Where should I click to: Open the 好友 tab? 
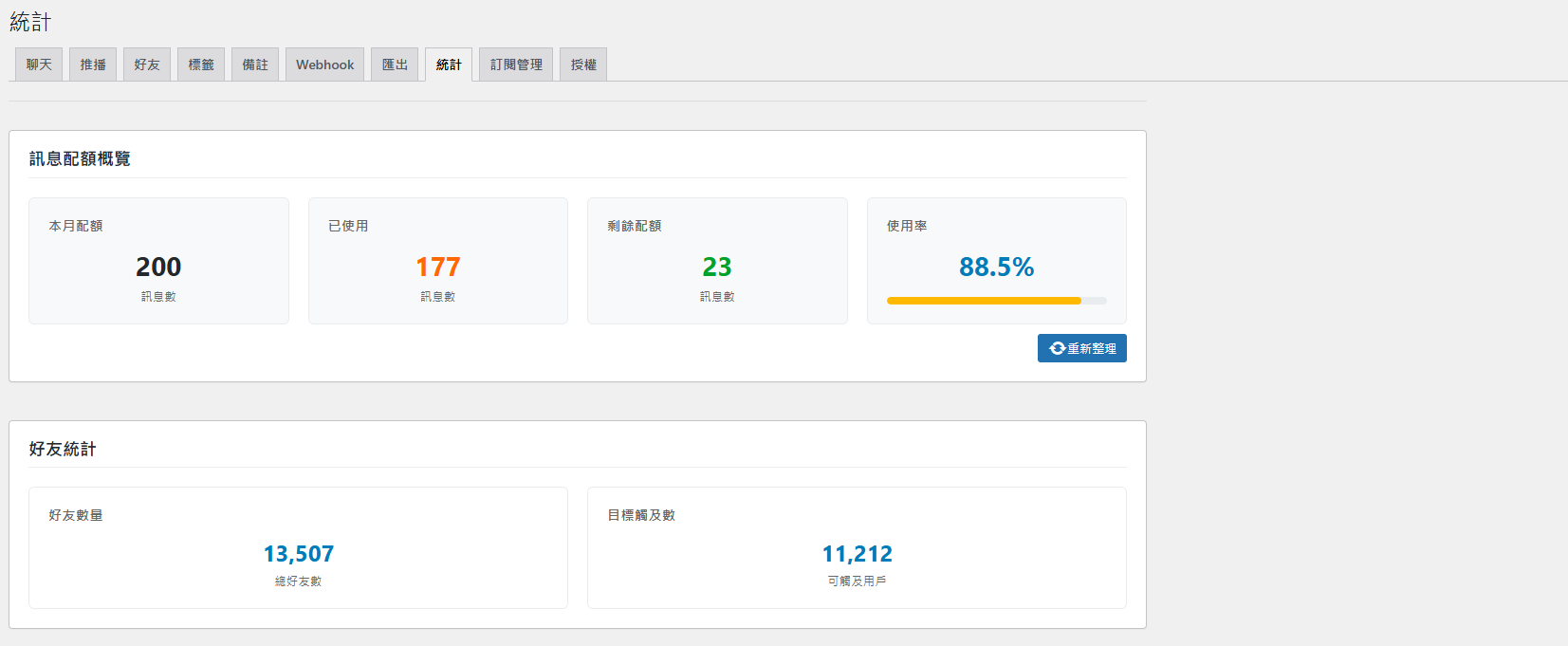pyautogui.click(x=147, y=65)
